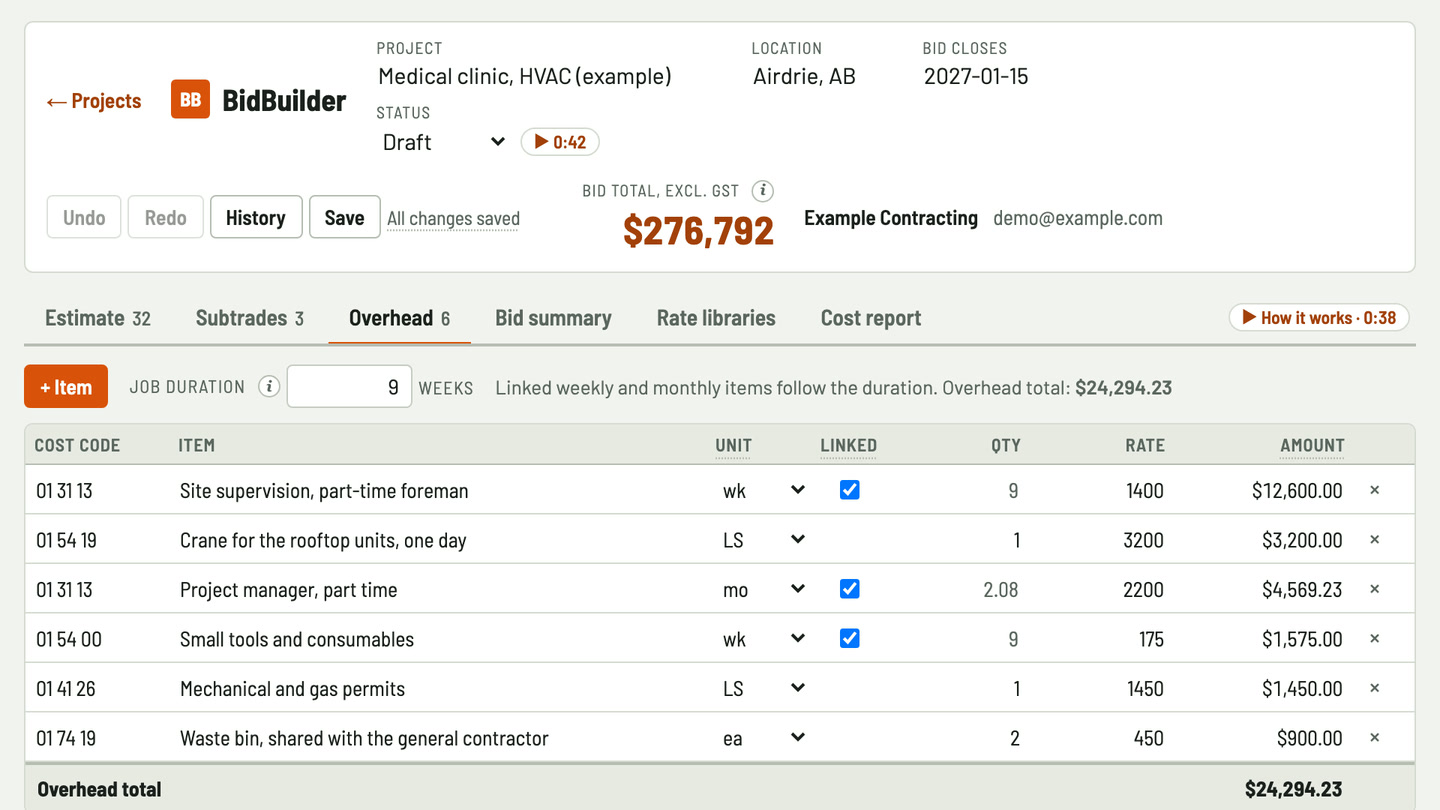Delete the Waste bin row
Screen dimensions: 1440x810
click(x=1374, y=738)
